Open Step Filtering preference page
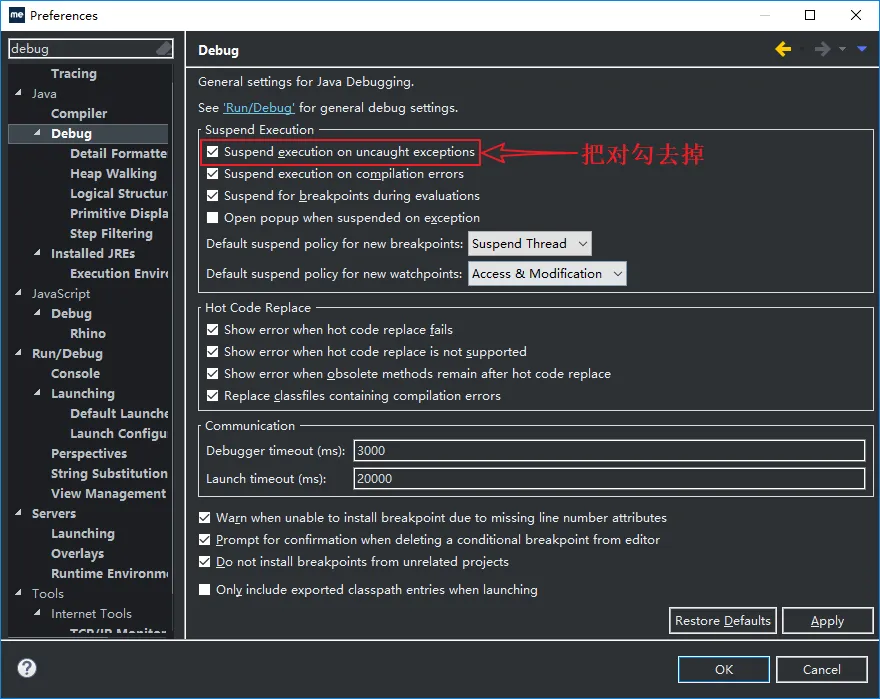 [x=111, y=234]
